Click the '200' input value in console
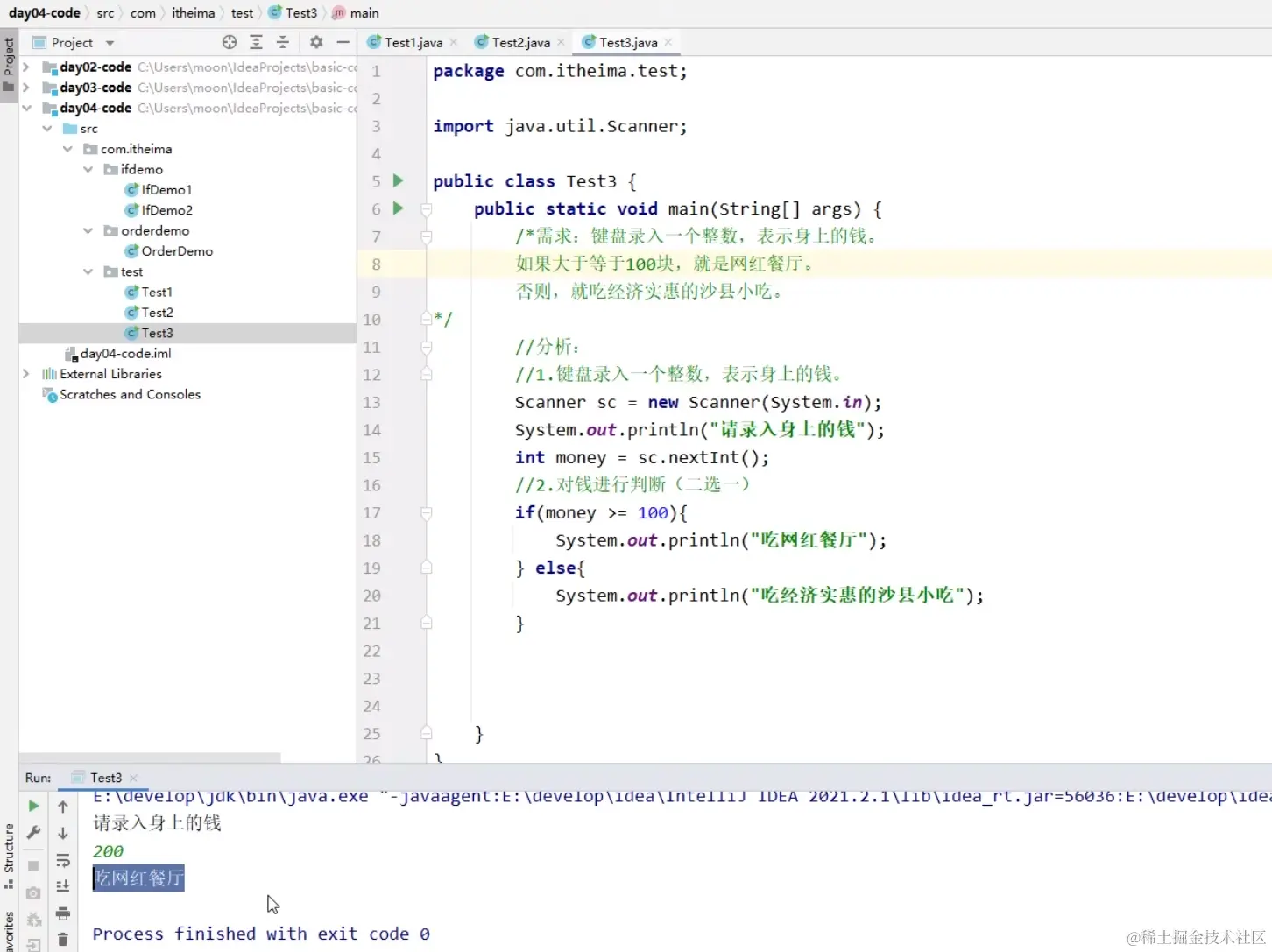The width and height of the screenshot is (1272, 952). (108, 851)
